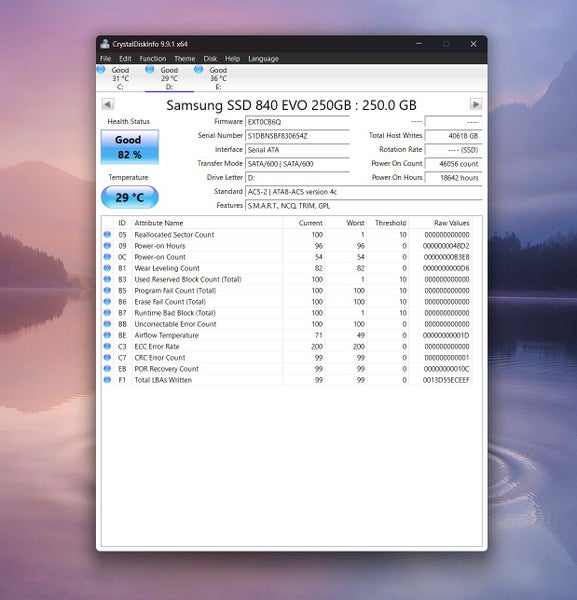Viewport: 577px width, 600px height.
Task: Click status orb for Wear Leveling Count
Action: click(107, 268)
